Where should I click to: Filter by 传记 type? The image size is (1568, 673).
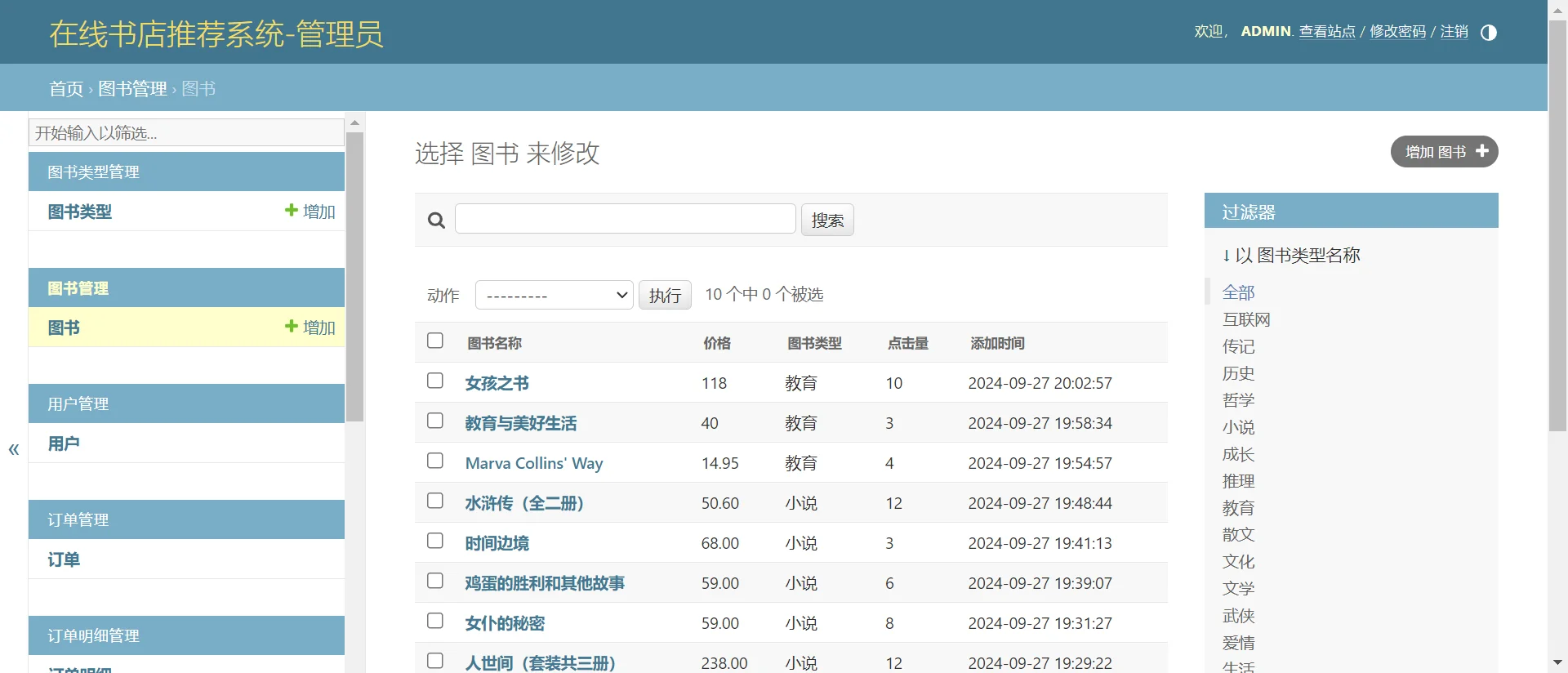pyautogui.click(x=1239, y=346)
